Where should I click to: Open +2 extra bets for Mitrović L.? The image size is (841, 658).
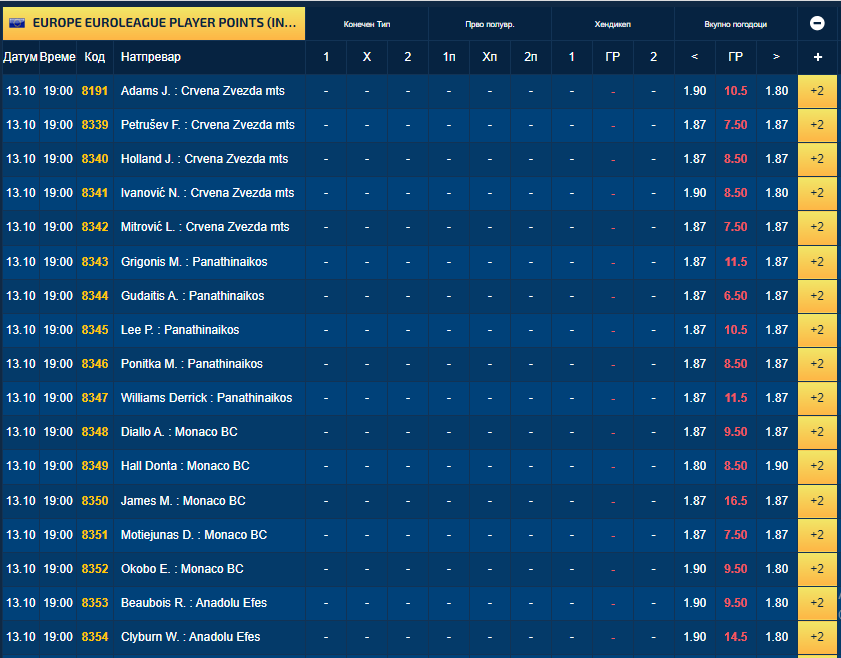point(817,227)
